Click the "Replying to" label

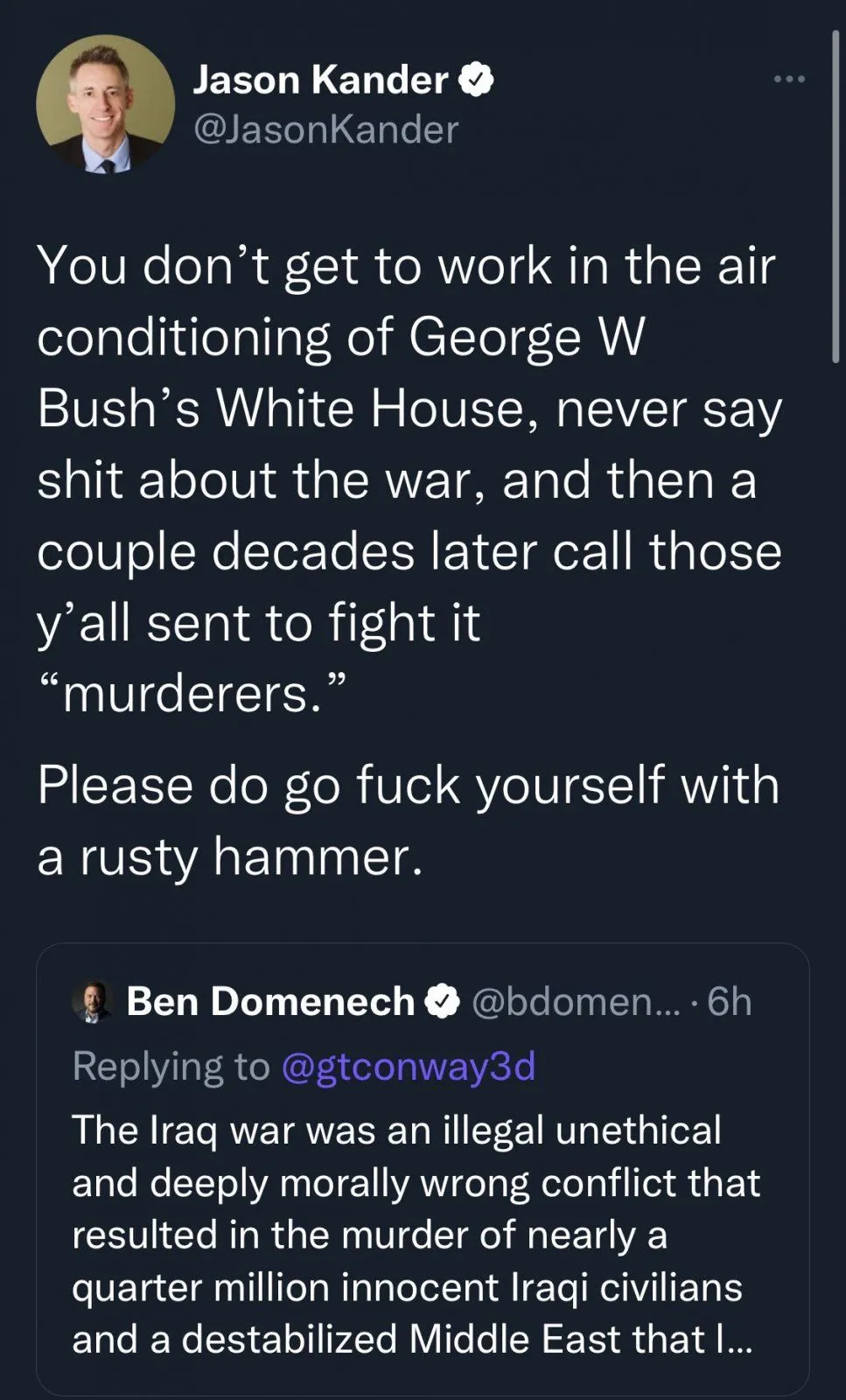pos(171,1066)
